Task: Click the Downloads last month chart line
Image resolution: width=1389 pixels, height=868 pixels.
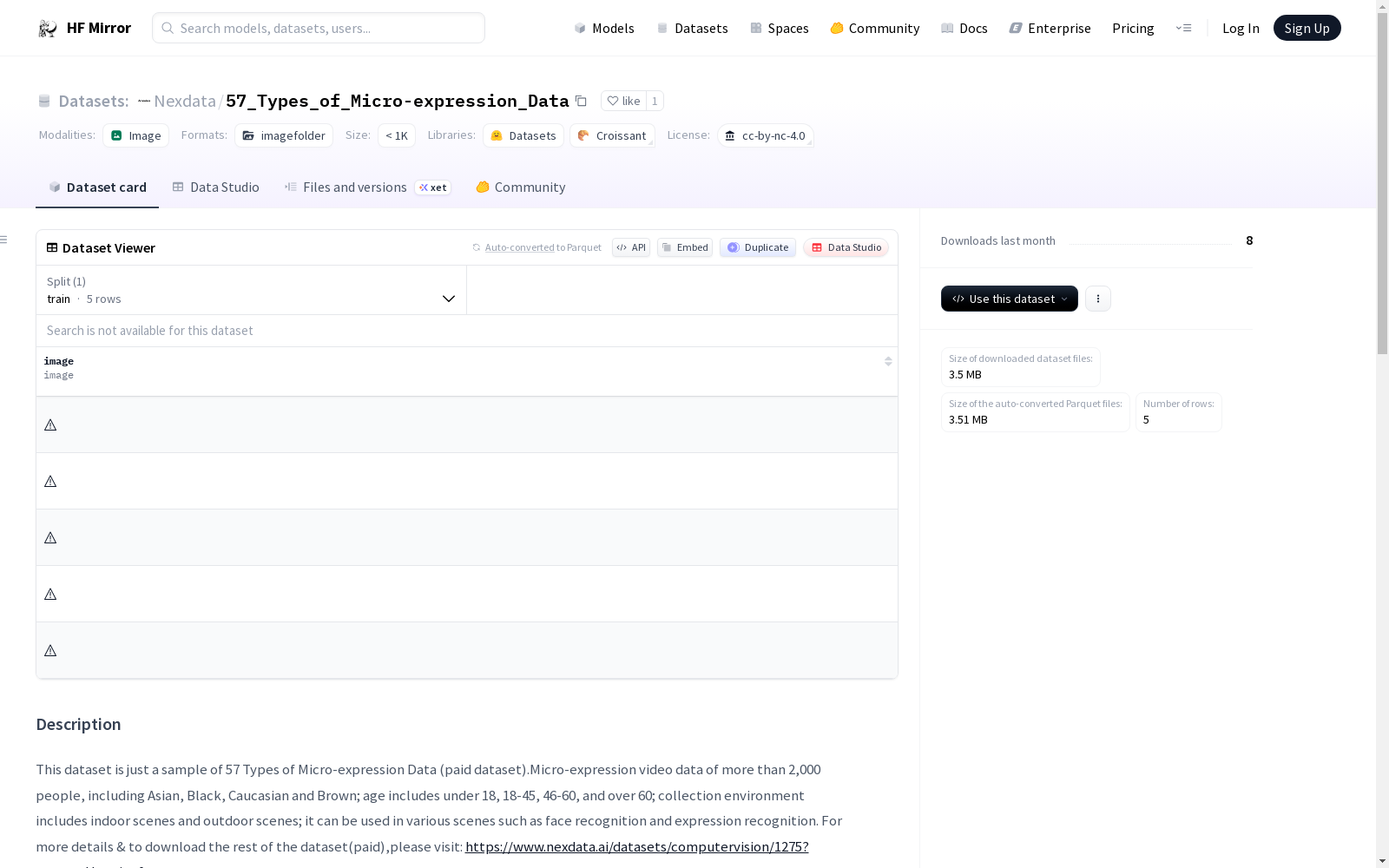Action: click(x=1150, y=243)
